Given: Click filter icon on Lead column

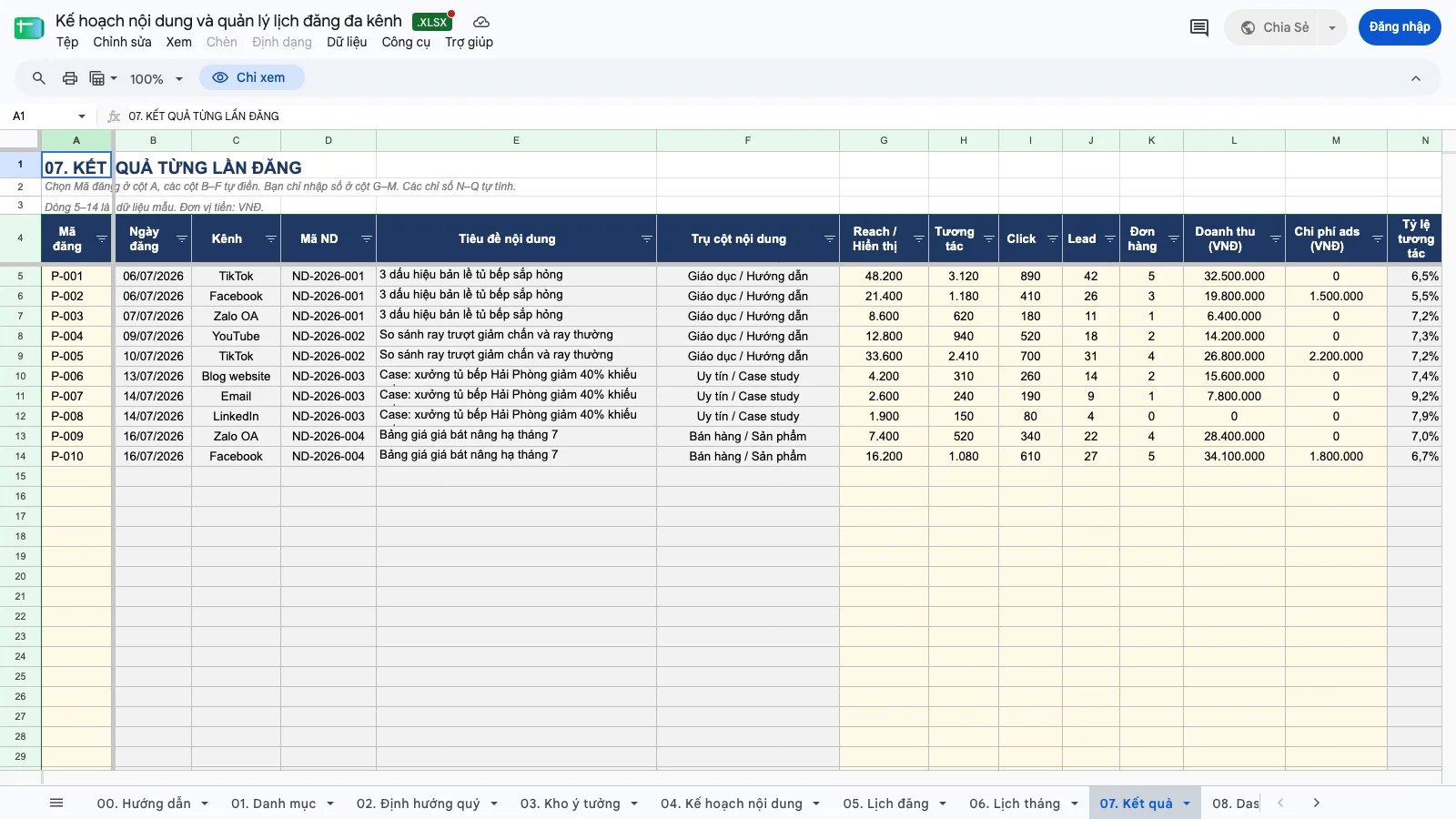Looking at the screenshot, I should 1110,238.
